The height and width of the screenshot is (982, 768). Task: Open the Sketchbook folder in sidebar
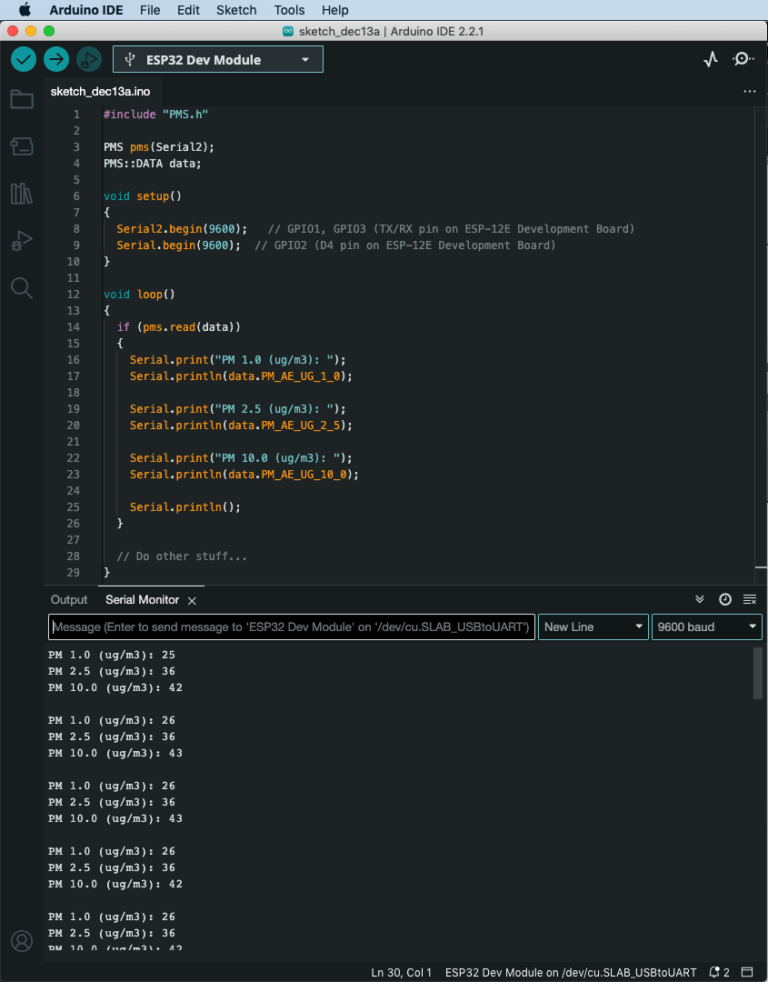(21, 99)
